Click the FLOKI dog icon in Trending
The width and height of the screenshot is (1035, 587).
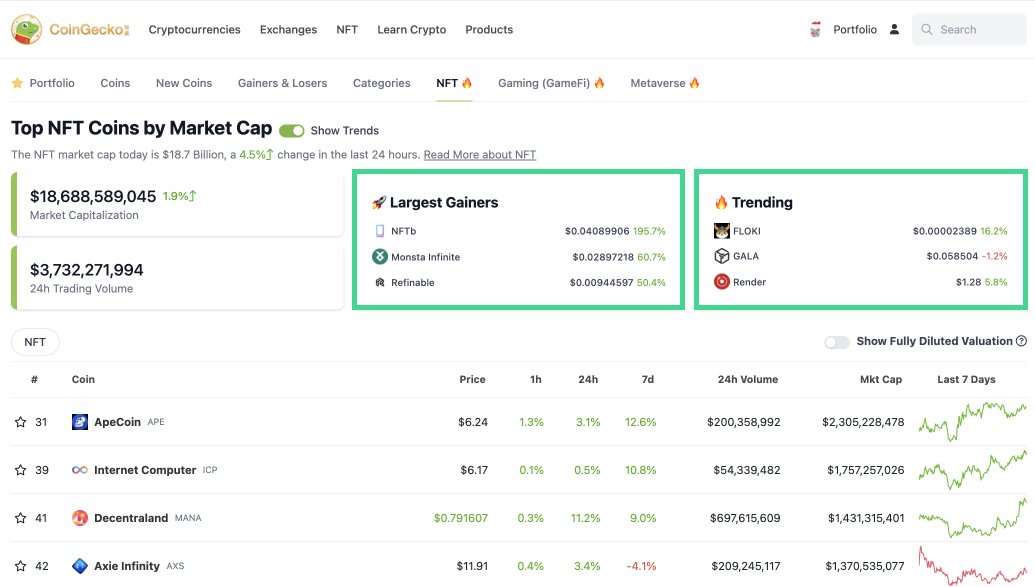[722, 231]
